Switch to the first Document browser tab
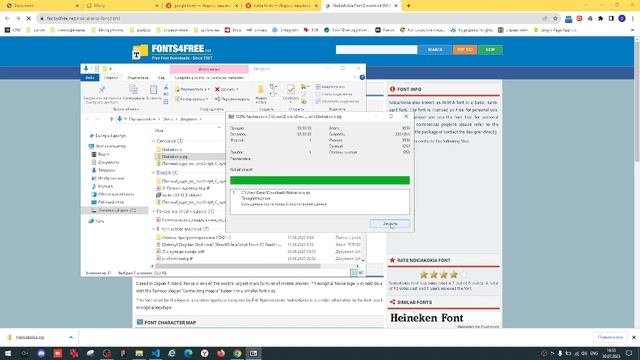 pyautogui.click(x=42, y=6)
